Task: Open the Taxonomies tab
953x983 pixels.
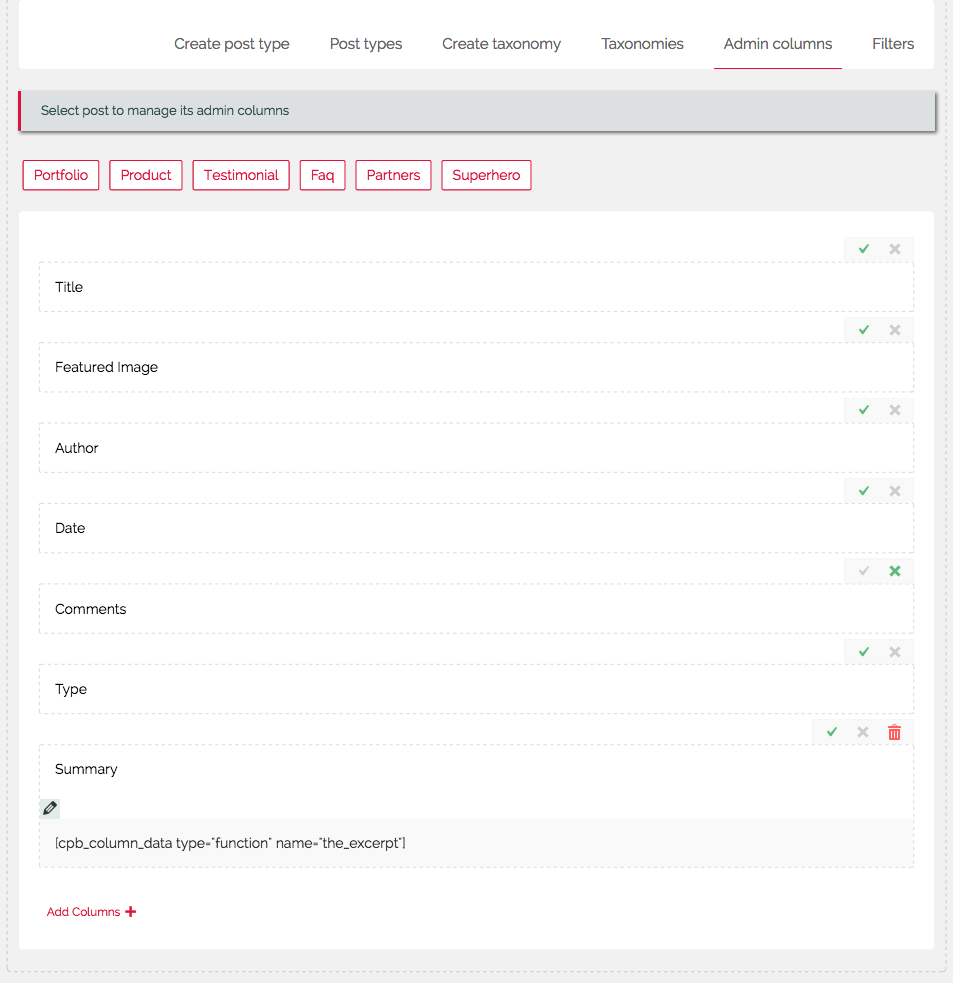Action: tap(642, 44)
